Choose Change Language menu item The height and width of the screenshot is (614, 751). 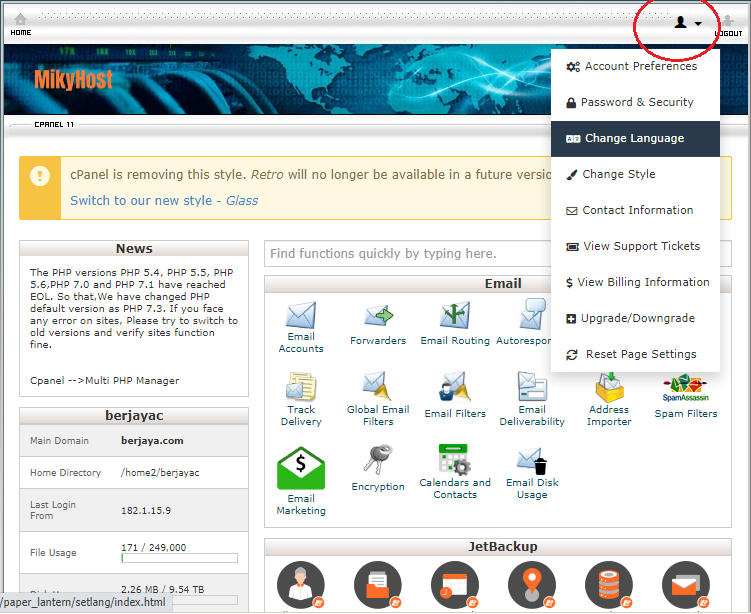(635, 138)
